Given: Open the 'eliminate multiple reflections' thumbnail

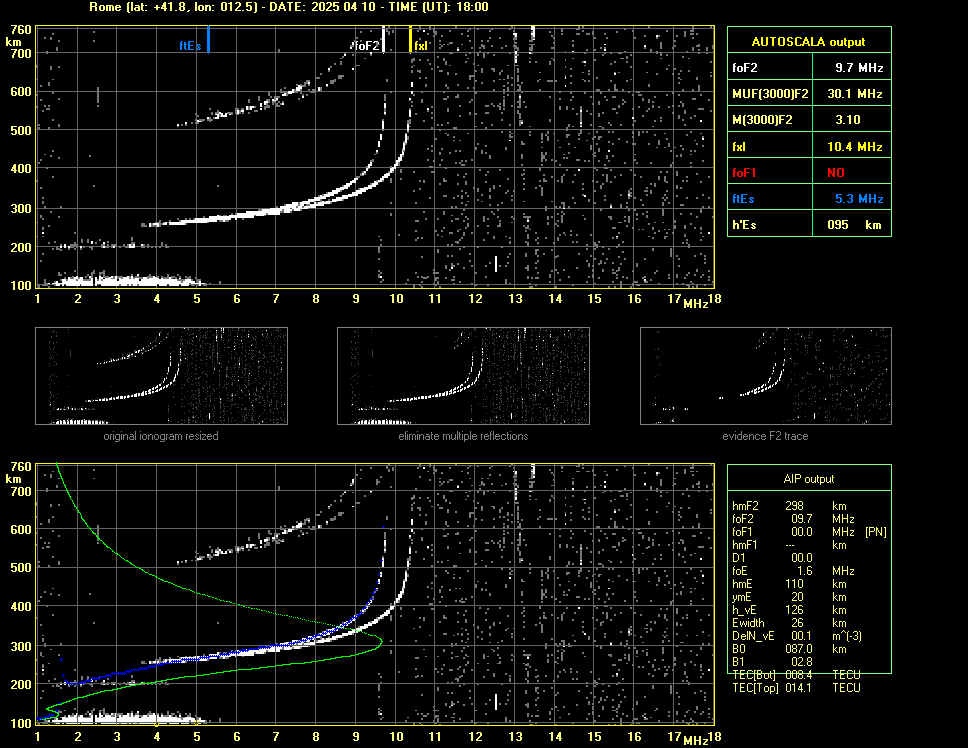Looking at the screenshot, I should (x=463, y=376).
